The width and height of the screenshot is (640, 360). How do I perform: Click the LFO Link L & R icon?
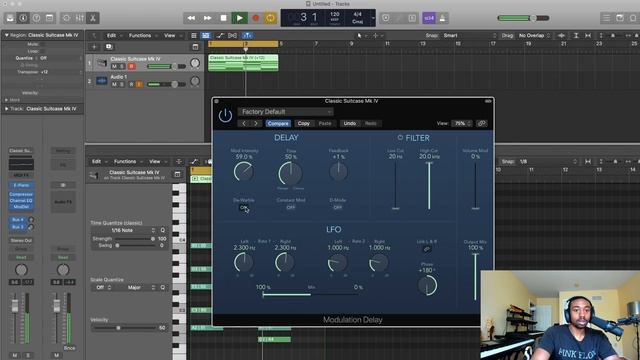click(x=427, y=249)
